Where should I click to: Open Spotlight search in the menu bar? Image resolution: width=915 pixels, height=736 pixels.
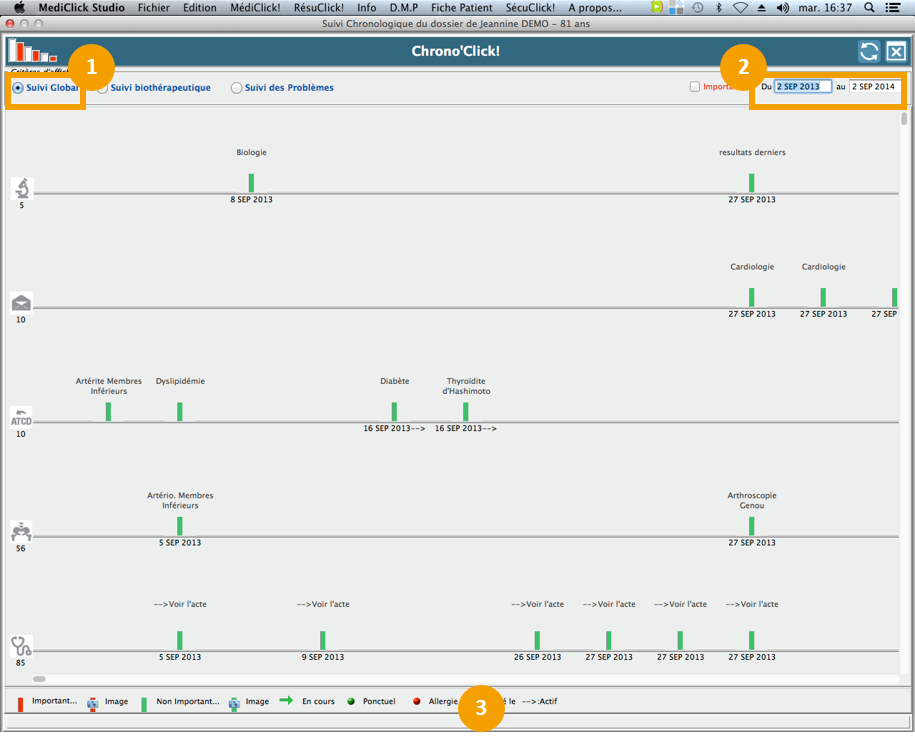pyautogui.click(x=868, y=7)
